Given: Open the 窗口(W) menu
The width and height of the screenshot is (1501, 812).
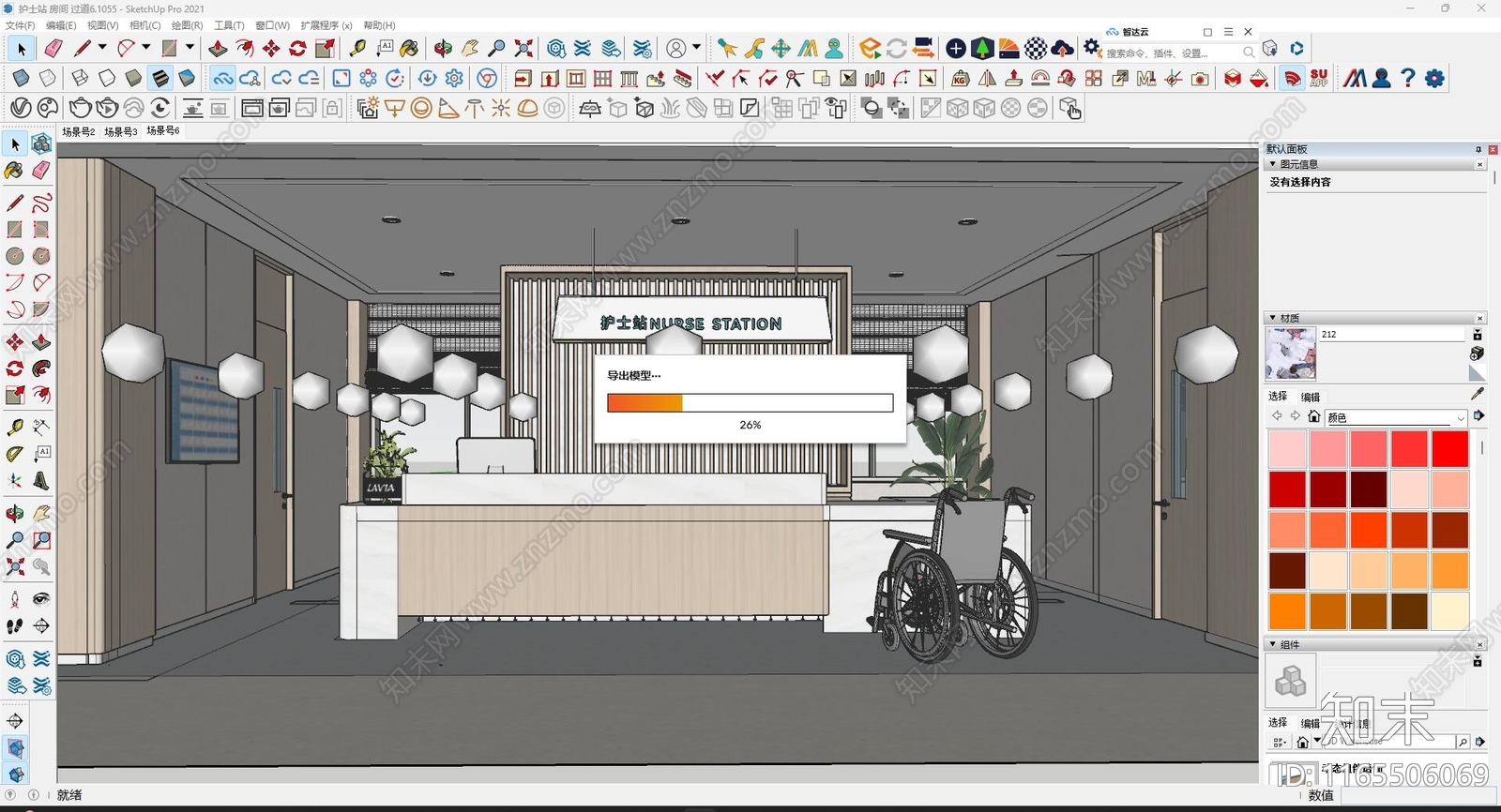Looking at the screenshot, I should [272, 25].
